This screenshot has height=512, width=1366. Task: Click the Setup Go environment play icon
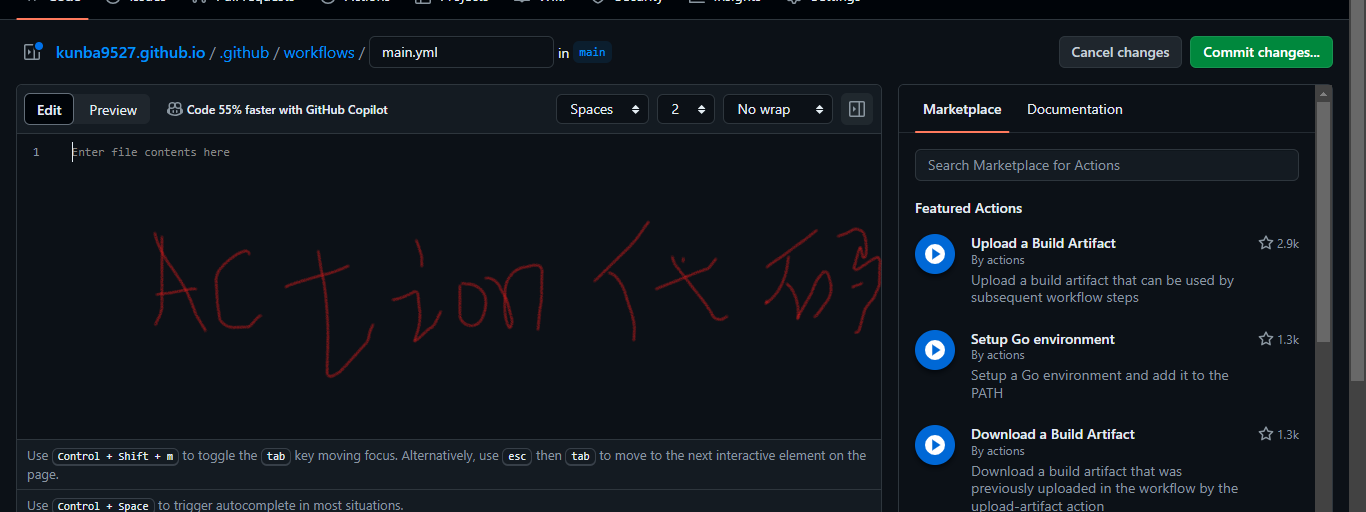pyautogui.click(x=934, y=350)
